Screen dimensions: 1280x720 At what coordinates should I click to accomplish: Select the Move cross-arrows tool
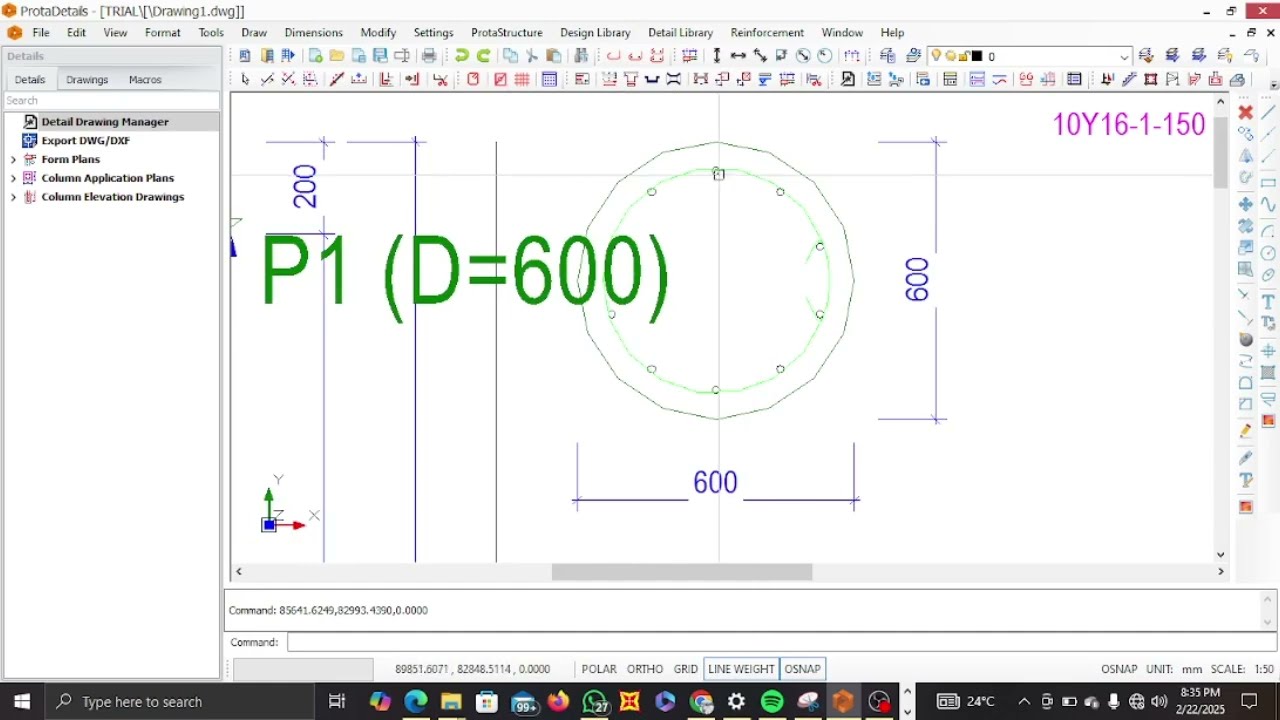point(1246,204)
